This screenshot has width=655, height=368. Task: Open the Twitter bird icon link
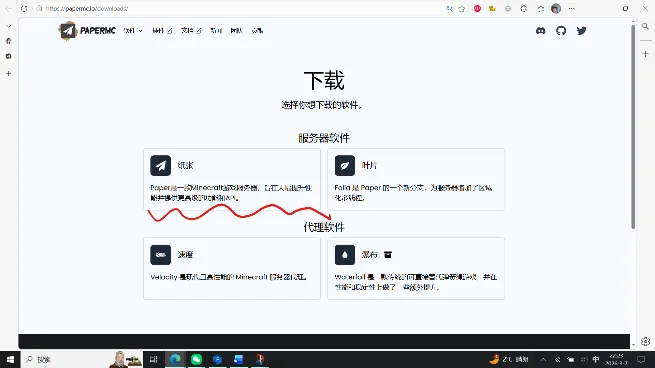(581, 30)
